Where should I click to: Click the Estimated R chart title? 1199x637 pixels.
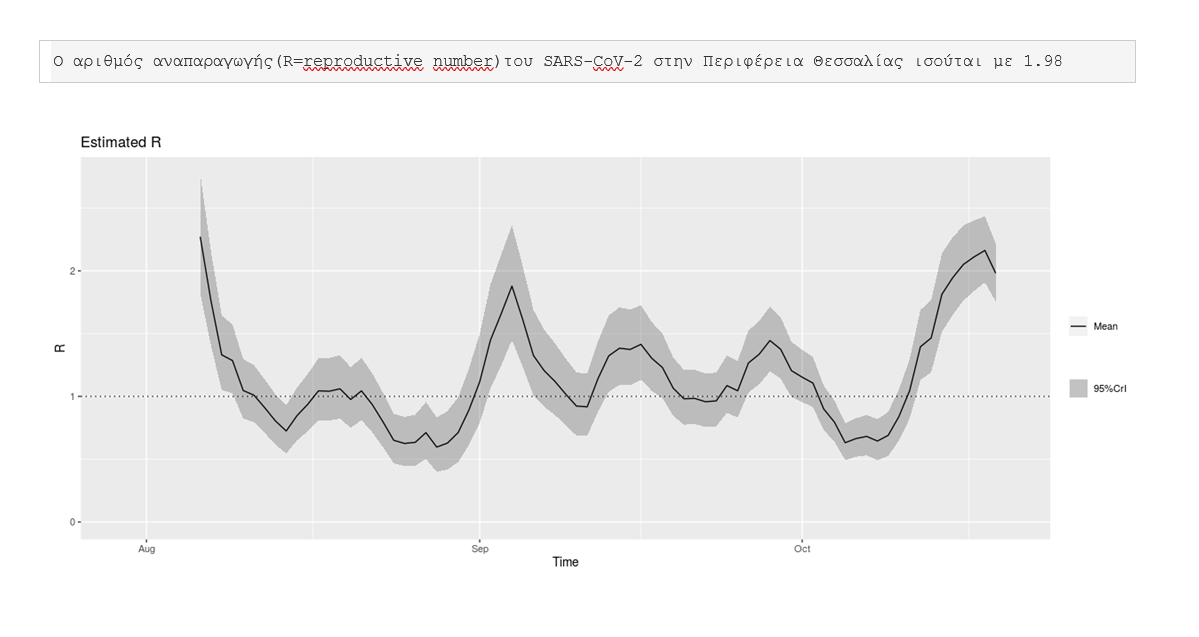tap(121, 142)
